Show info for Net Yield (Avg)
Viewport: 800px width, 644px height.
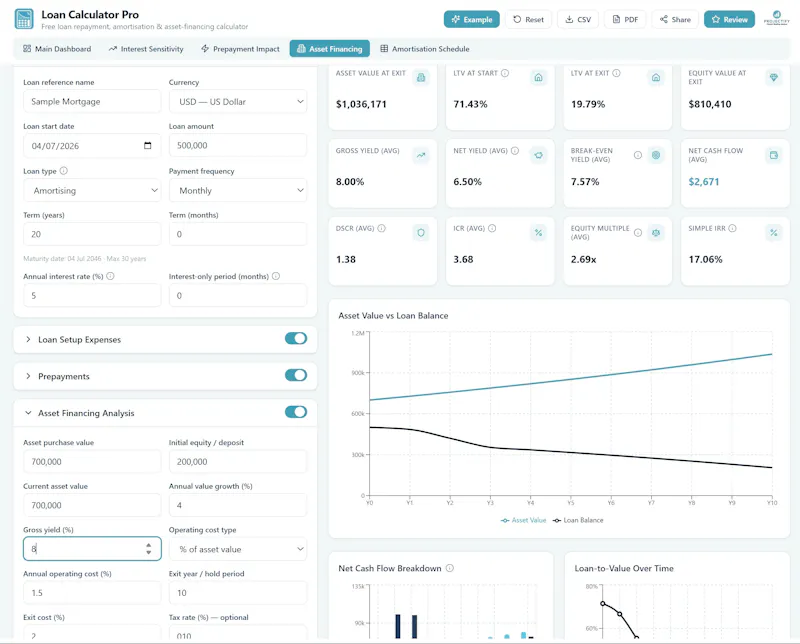pyautogui.click(x=515, y=151)
